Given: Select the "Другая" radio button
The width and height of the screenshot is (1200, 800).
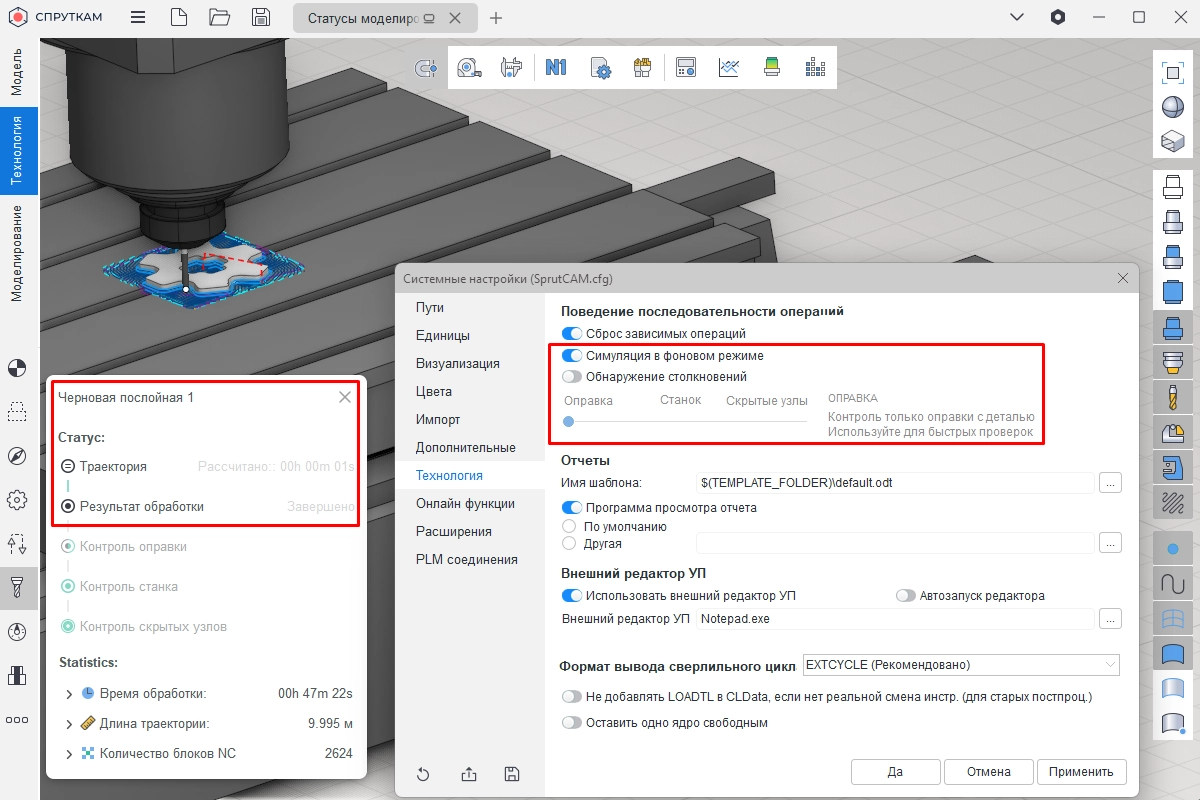Looking at the screenshot, I should click(x=570, y=543).
